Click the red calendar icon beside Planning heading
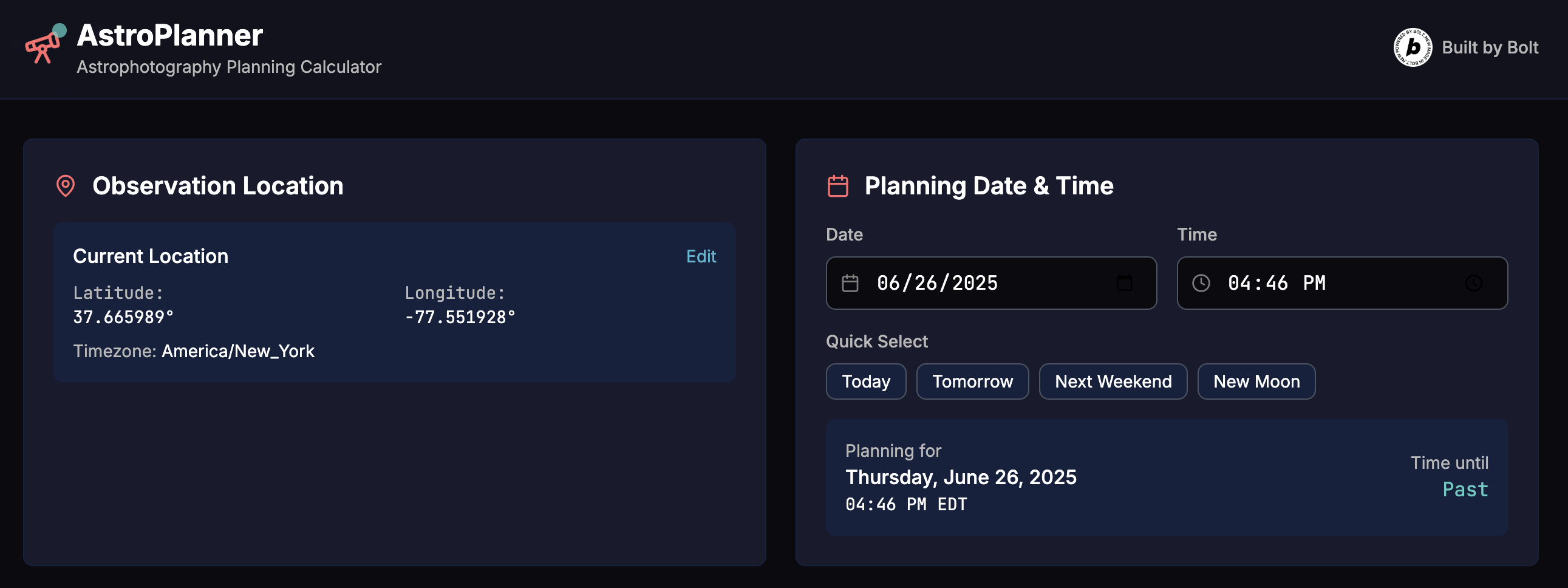Screen dimensions: 1568x588 [x=837, y=186]
